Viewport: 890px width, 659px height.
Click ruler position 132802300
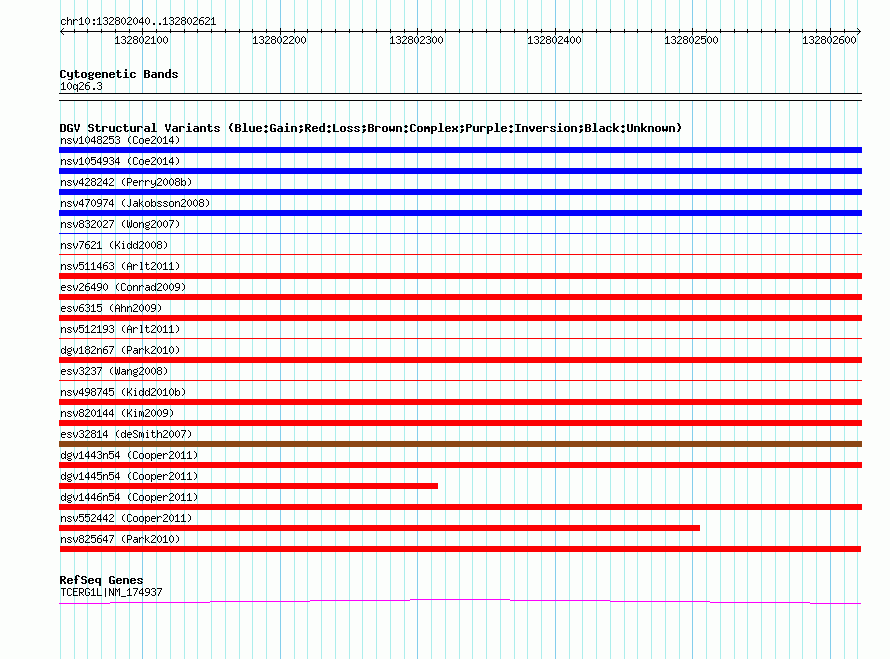click(x=417, y=40)
